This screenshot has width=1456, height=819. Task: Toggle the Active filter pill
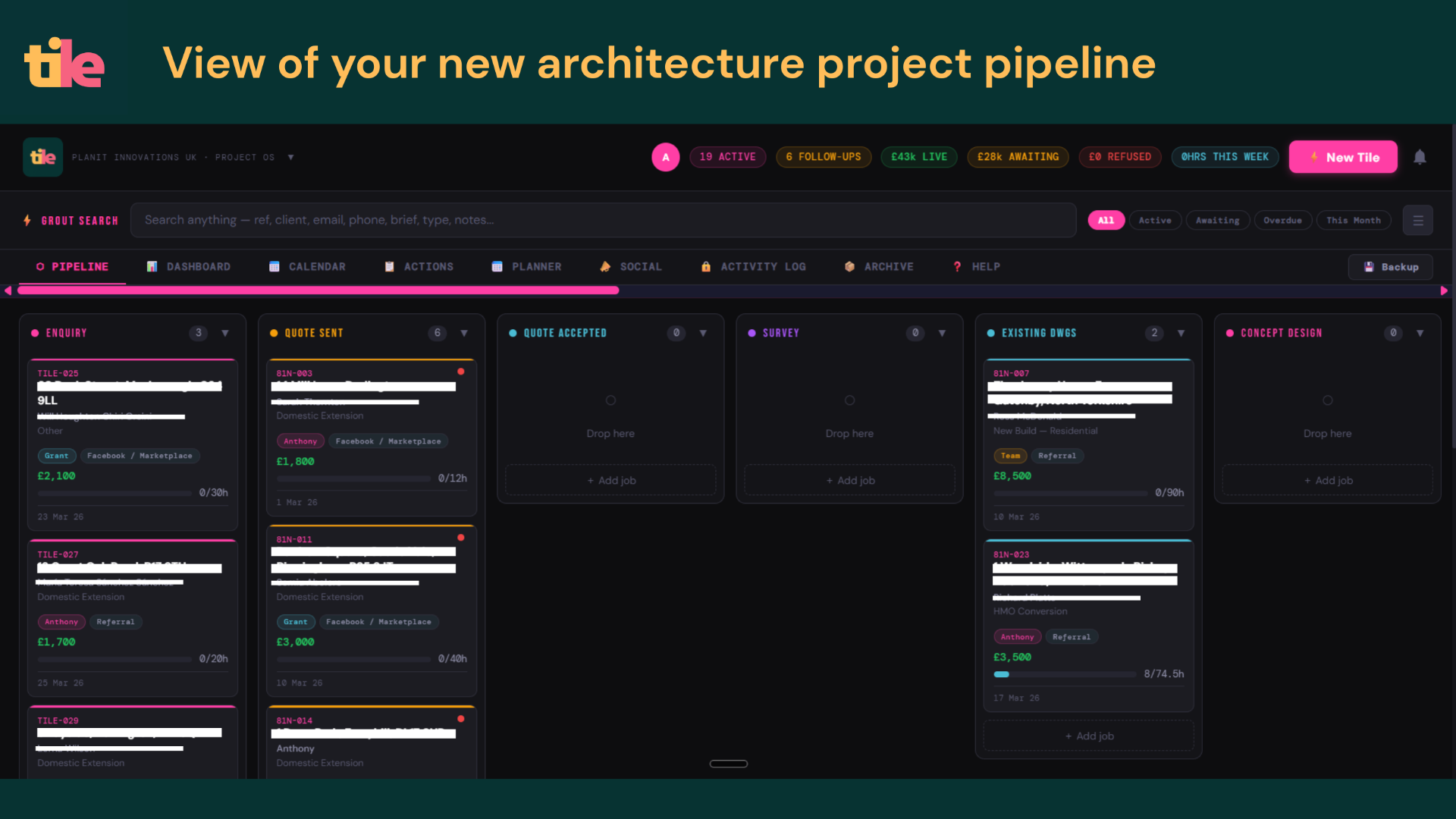1155,221
